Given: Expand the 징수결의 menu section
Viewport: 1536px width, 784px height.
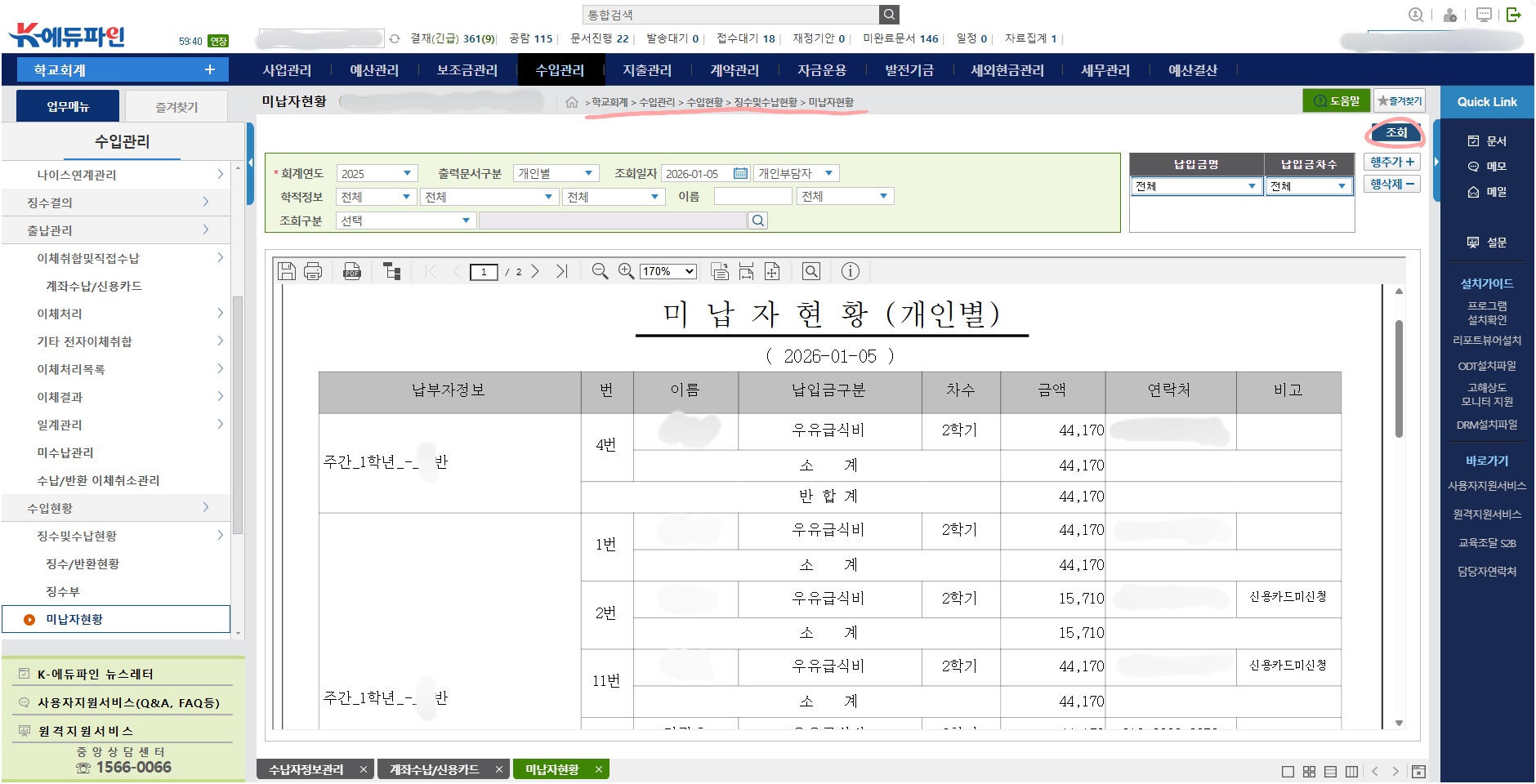Looking at the screenshot, I should (117, 203).
